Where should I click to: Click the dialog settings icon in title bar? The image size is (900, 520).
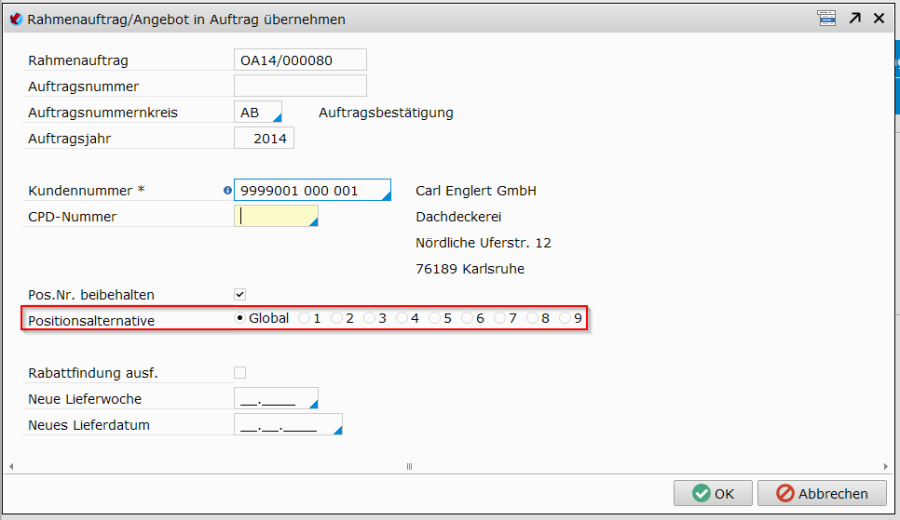point(827,18)
